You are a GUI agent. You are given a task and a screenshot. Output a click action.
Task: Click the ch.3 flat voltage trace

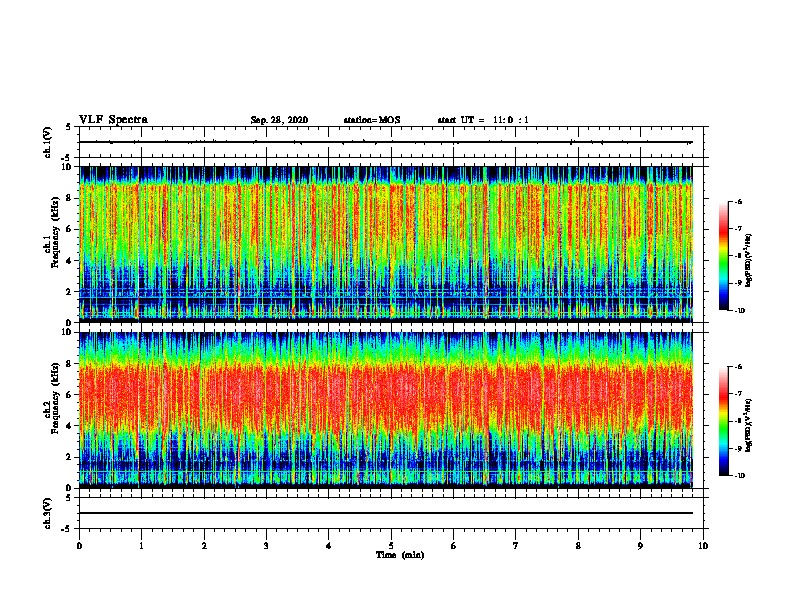pyautogui.click(x=386, y=513)
